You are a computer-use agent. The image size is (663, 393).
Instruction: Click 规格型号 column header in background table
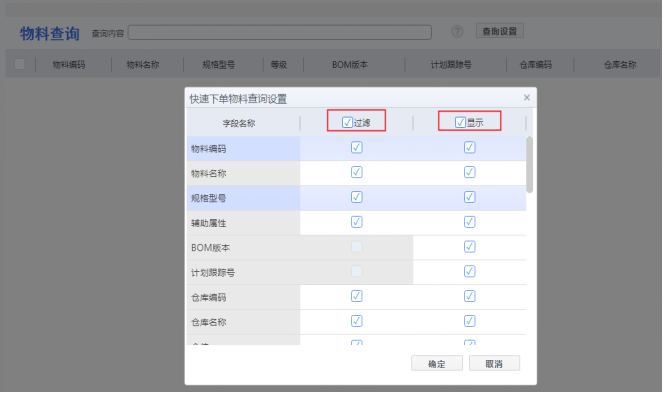point(219,65)
